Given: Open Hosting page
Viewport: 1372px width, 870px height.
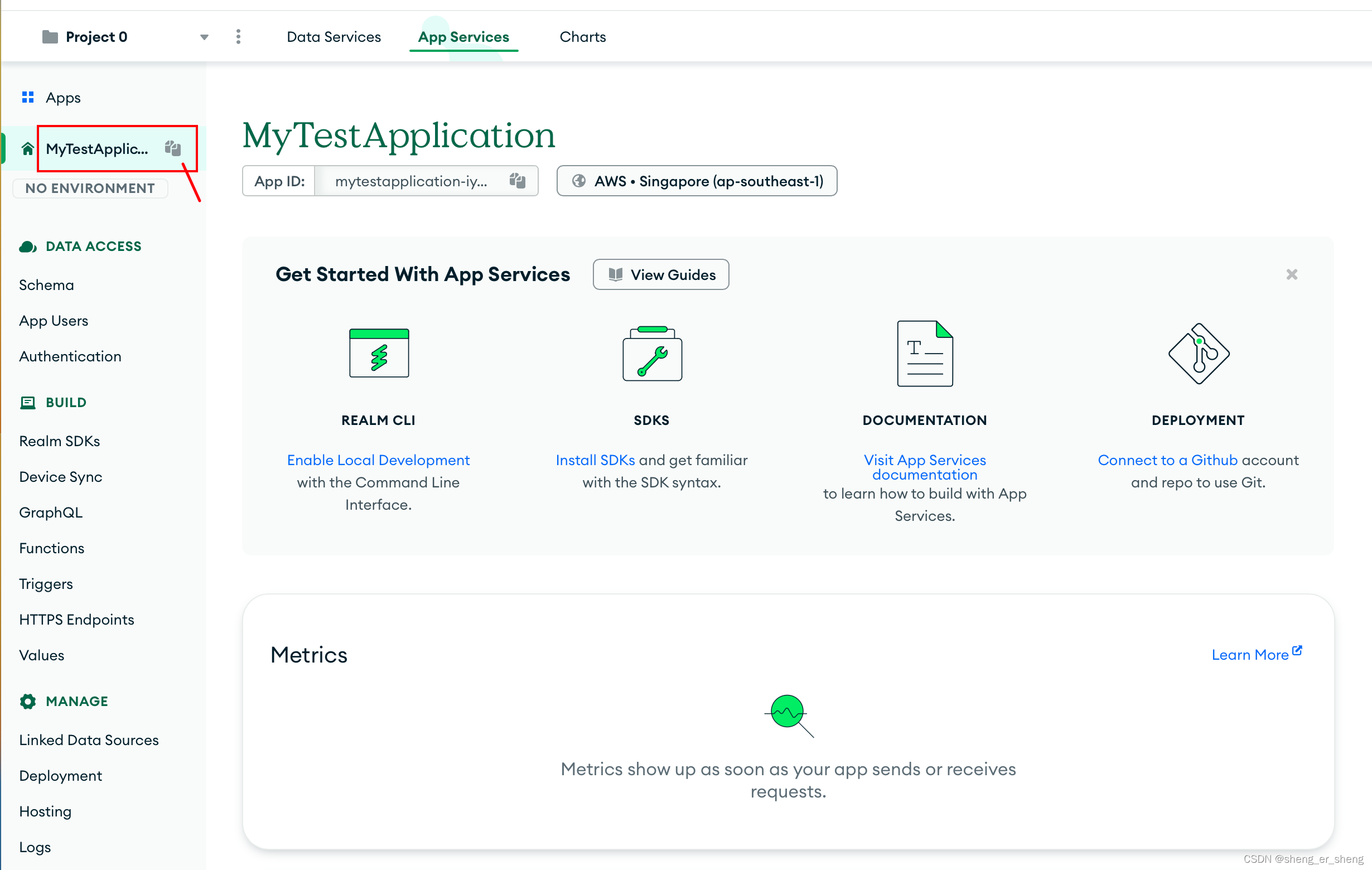Looking at the screenshot, I should tap(45, 811).
